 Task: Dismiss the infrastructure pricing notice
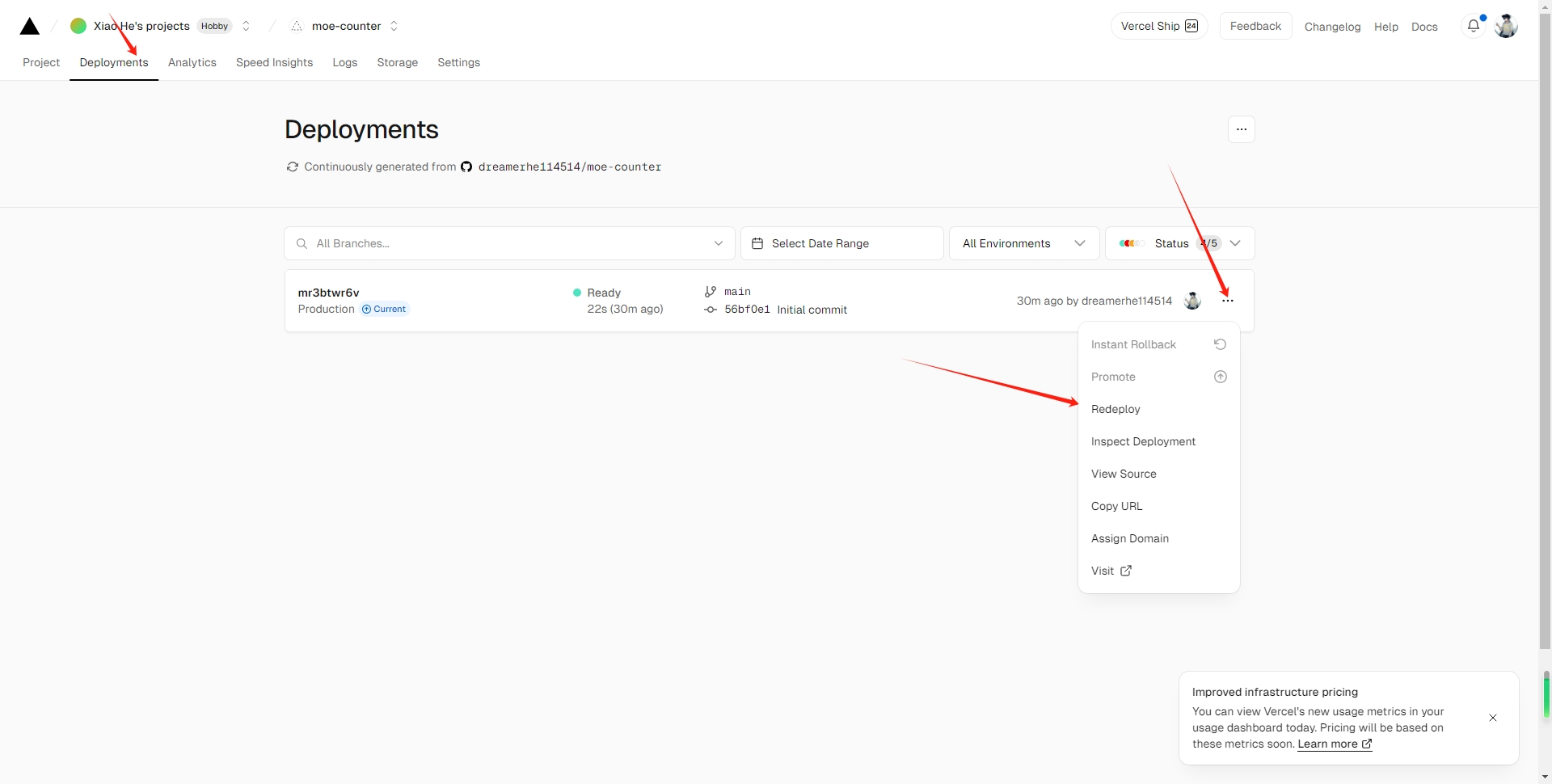tap(1493, 718)
